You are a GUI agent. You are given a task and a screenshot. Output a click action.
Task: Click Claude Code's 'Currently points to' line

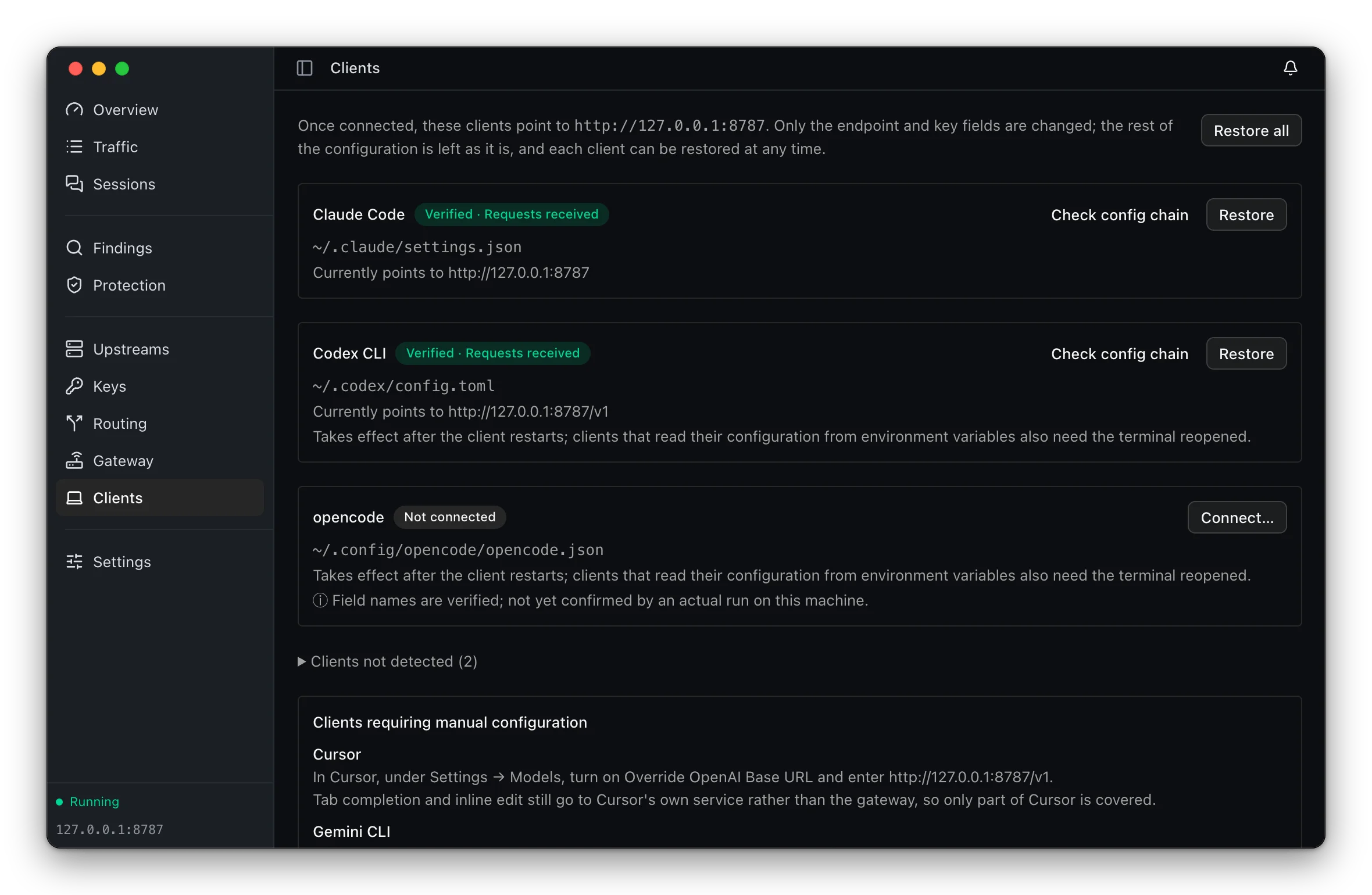coord(451,273)
